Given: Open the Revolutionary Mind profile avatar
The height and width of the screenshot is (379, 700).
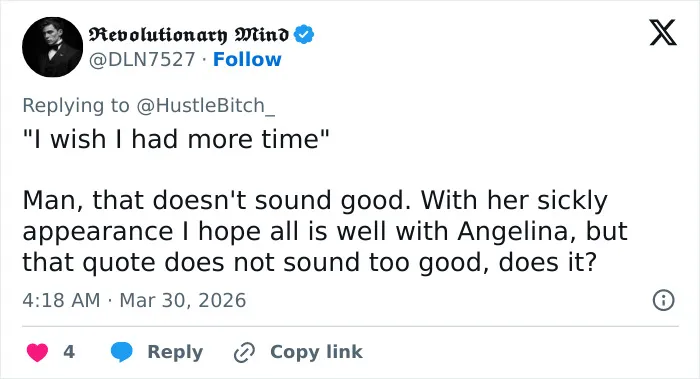Looking at the screenshot, I should pos(53,47).
